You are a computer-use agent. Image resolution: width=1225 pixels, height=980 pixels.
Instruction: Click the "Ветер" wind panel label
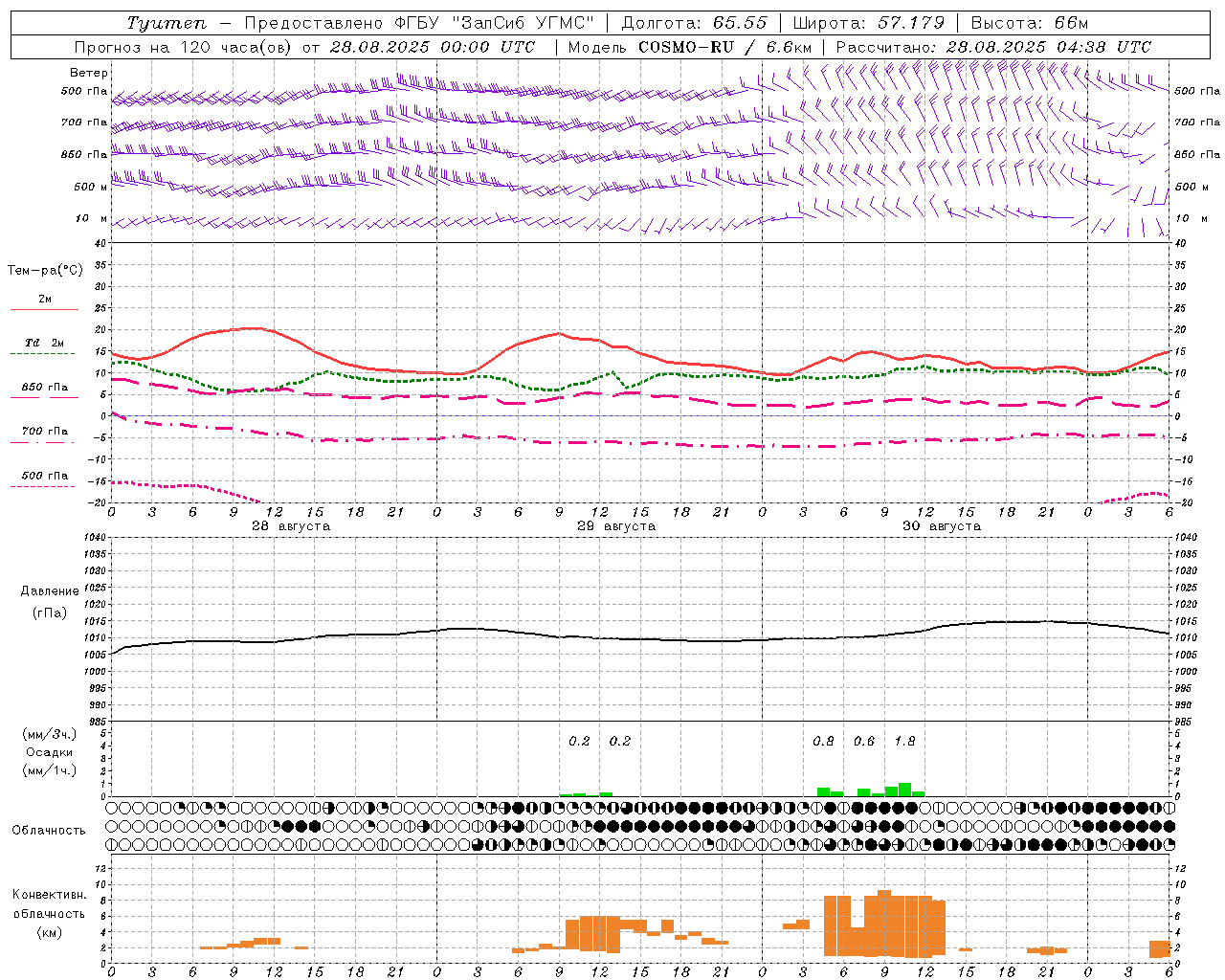(89, 73)
